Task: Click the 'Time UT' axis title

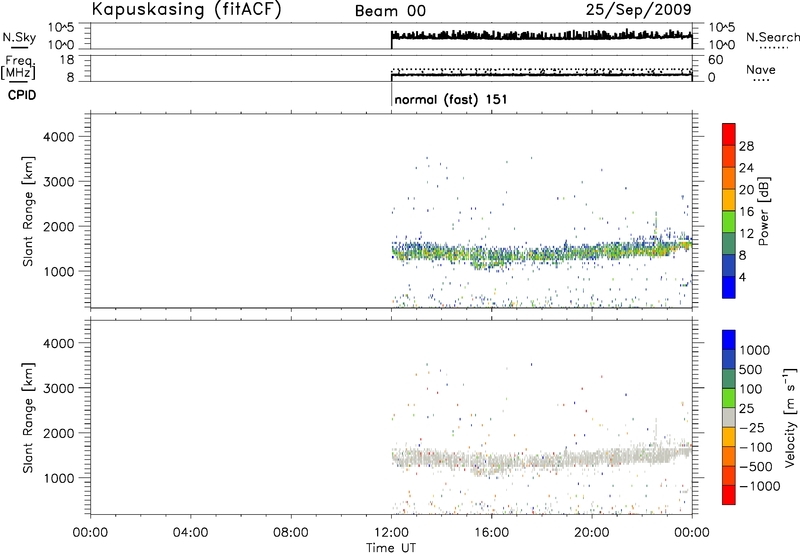Action: (x=391, y=548)
